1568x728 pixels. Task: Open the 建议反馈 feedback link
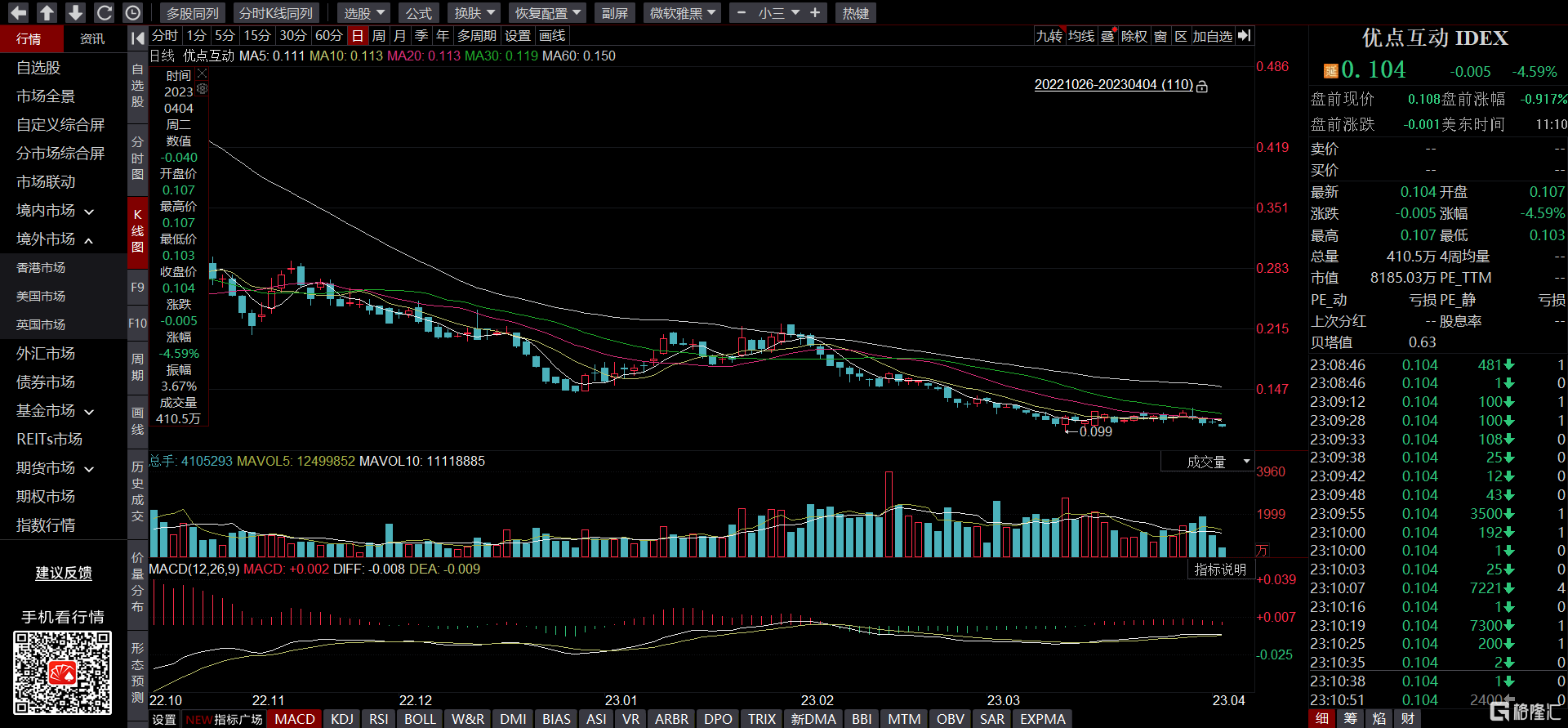(x=64, y=573)
